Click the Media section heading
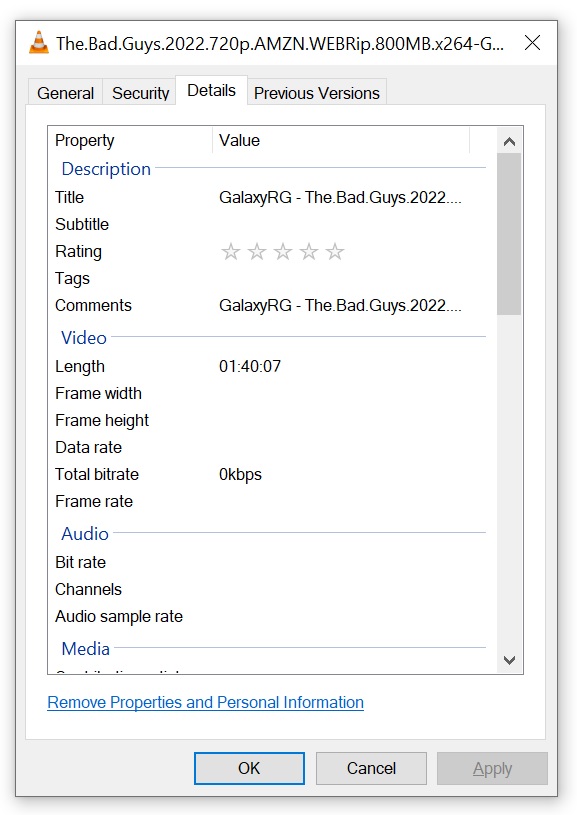 (85, 649)
